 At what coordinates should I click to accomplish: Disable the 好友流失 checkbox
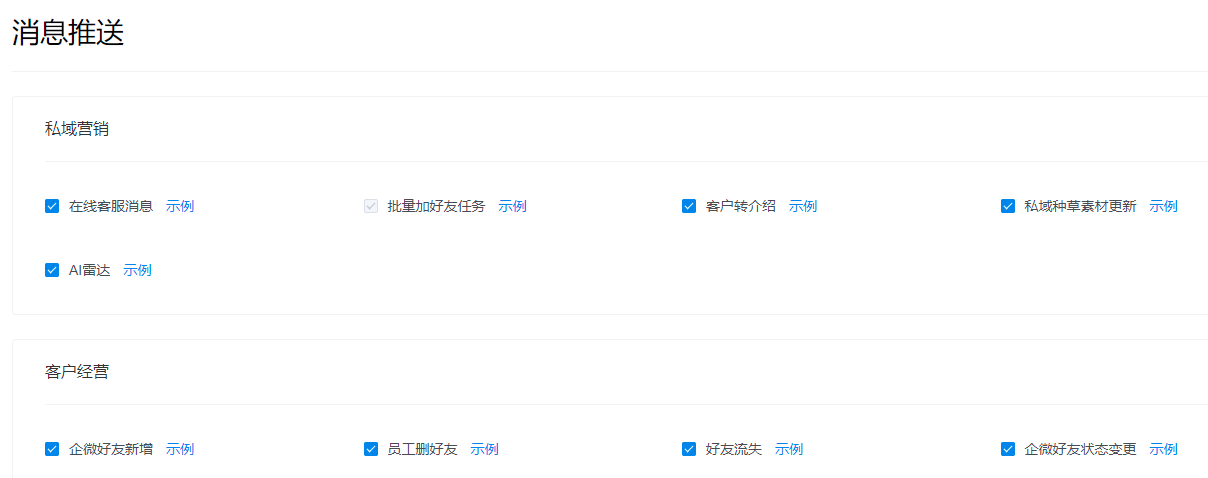tap(689, 449)
